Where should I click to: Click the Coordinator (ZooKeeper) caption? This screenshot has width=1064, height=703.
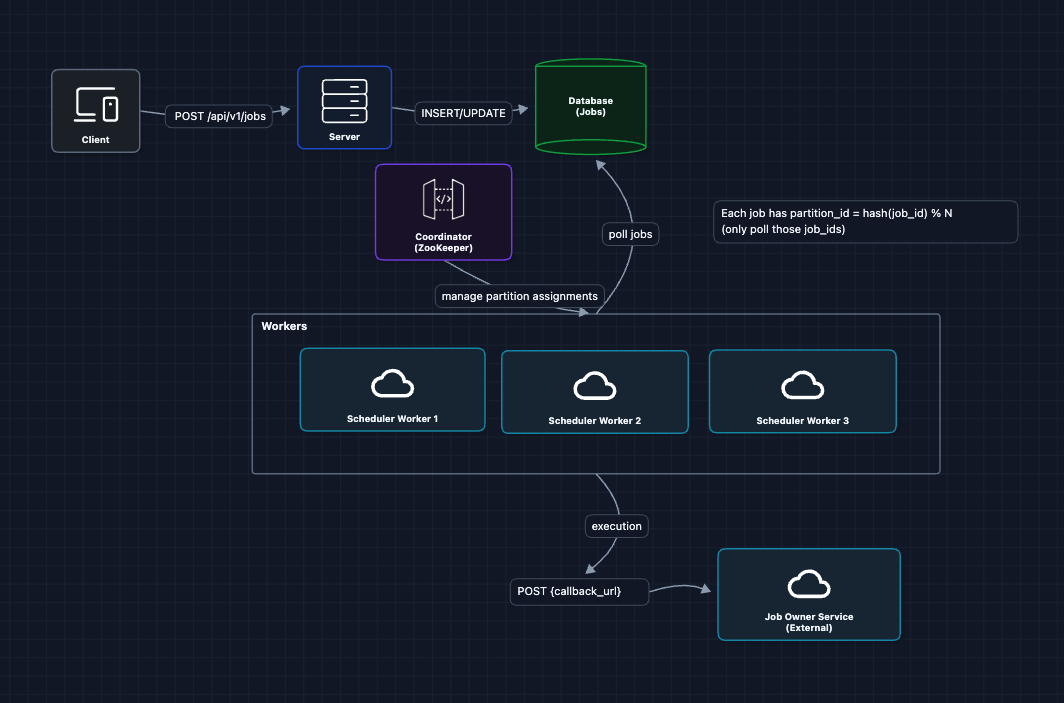click(443, 242)
